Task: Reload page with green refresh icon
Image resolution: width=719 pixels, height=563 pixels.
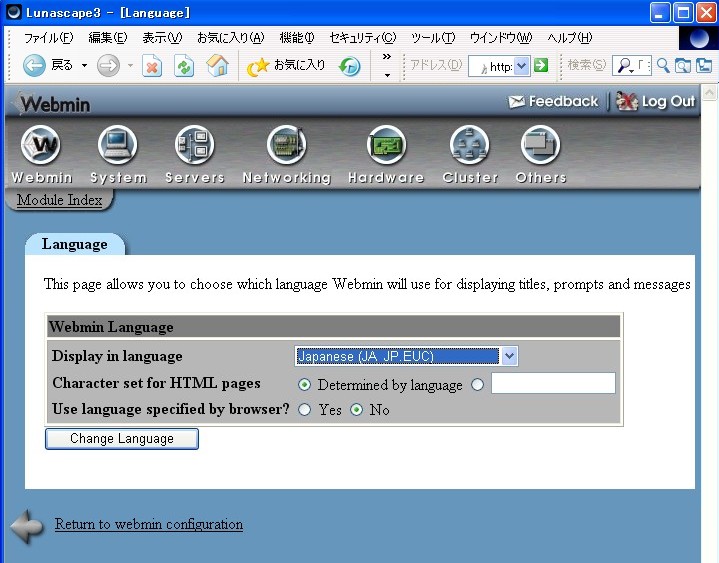Action: [184, 66]
